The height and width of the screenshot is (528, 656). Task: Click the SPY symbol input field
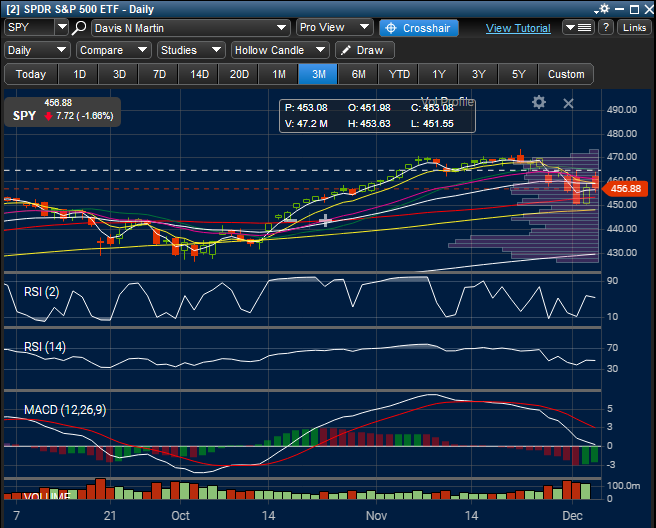(x=30, y=27)
